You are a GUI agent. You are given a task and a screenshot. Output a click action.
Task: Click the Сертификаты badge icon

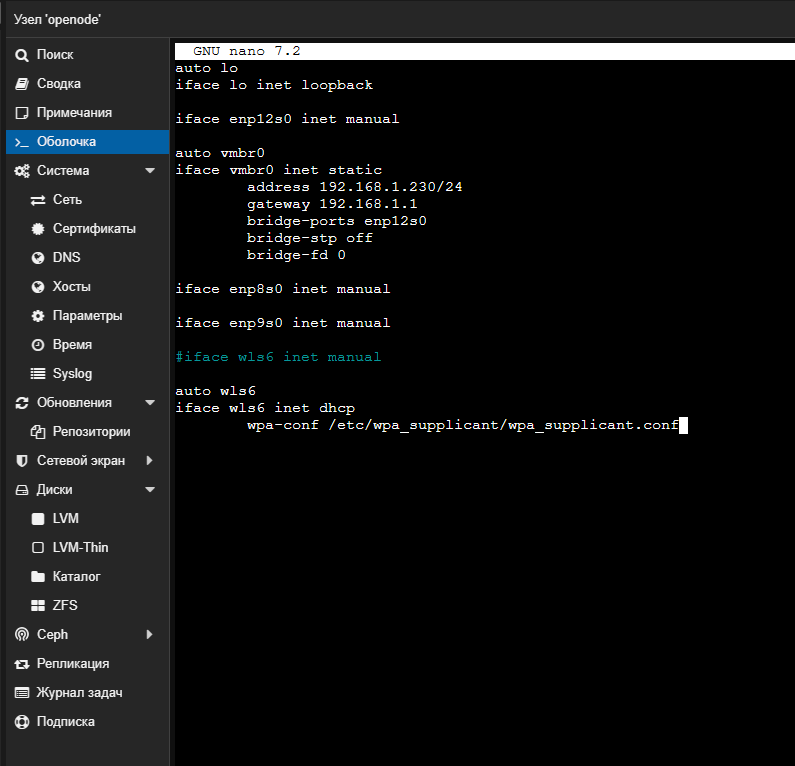pos(38,229)
